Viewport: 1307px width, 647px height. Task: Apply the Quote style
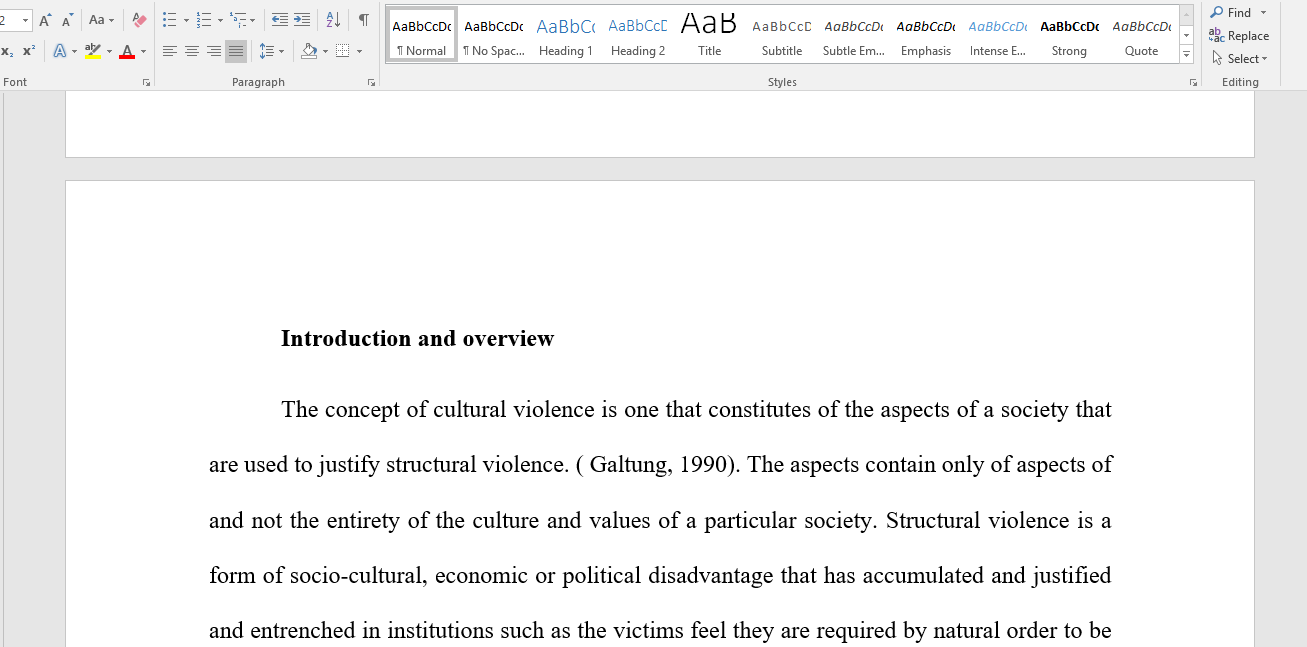pos(1142,35)
